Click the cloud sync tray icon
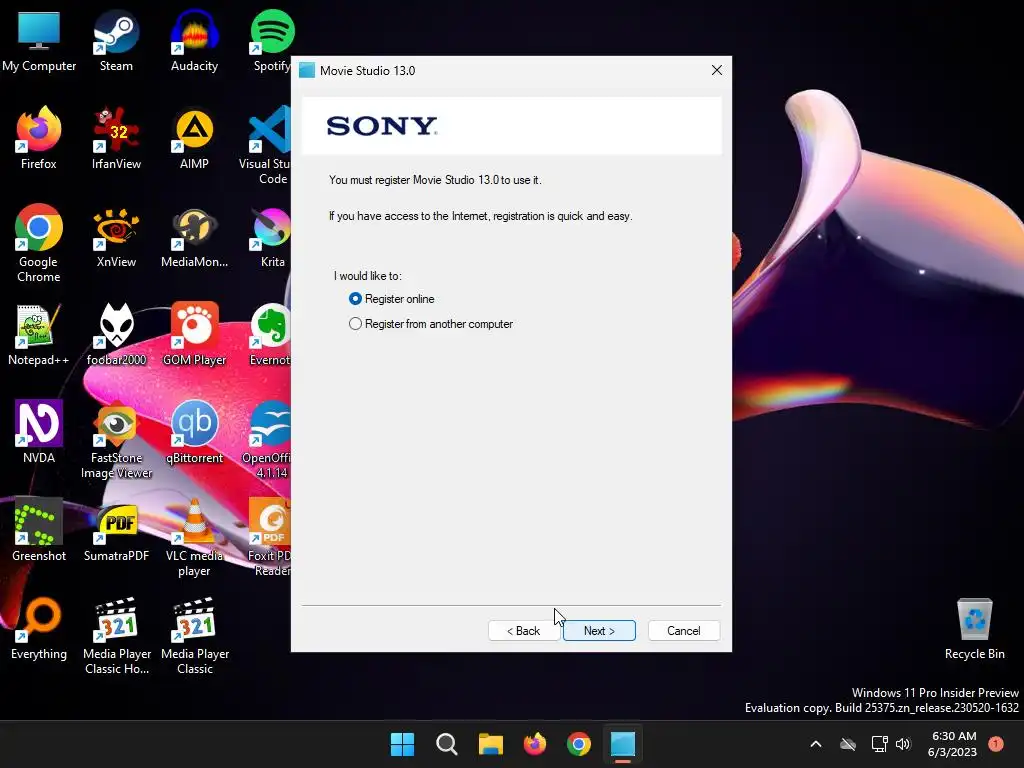 pyautogui.click(x=848, y=744)
